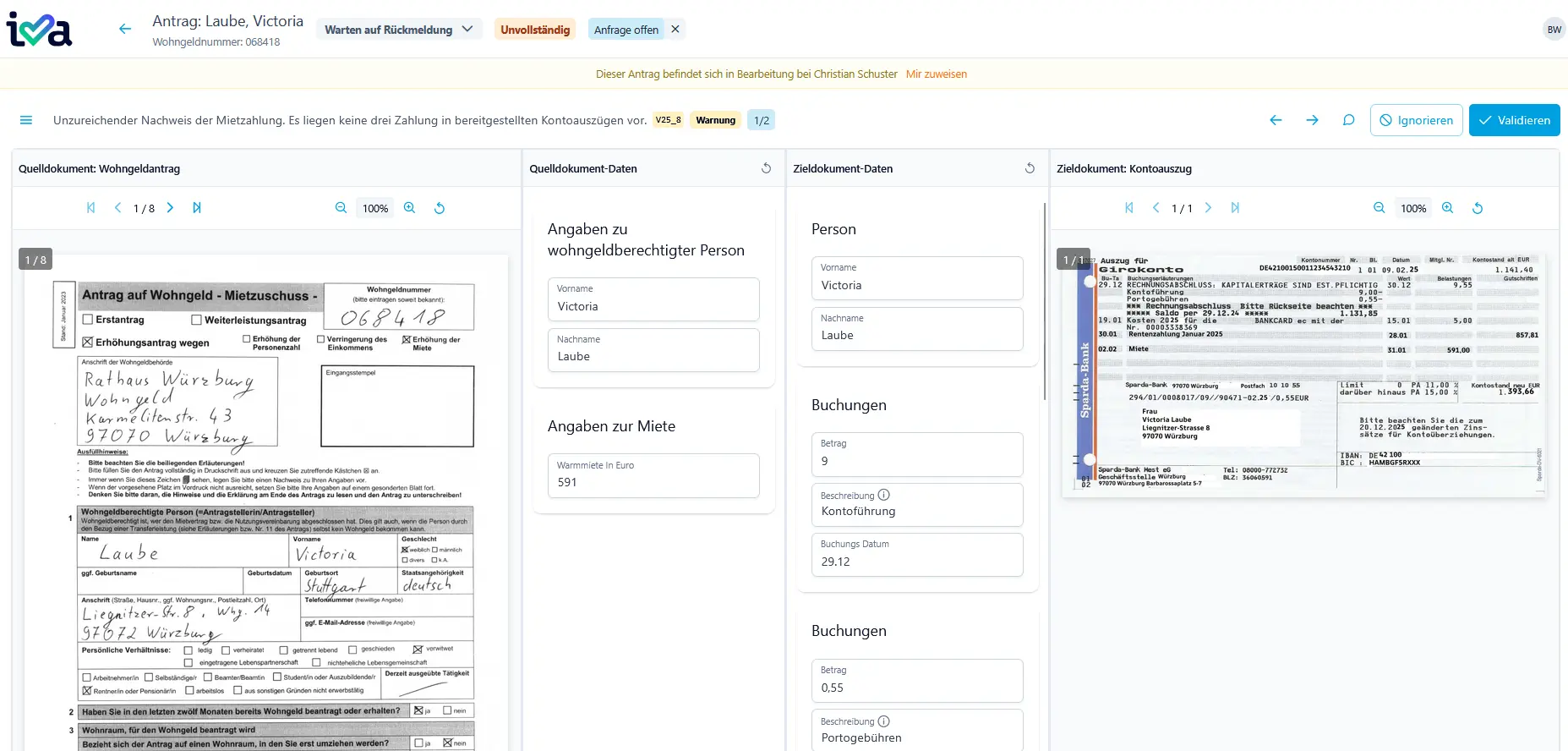Zoom out on the Kontoauszug document
1568x751 pixels.
coord(1379,208)
